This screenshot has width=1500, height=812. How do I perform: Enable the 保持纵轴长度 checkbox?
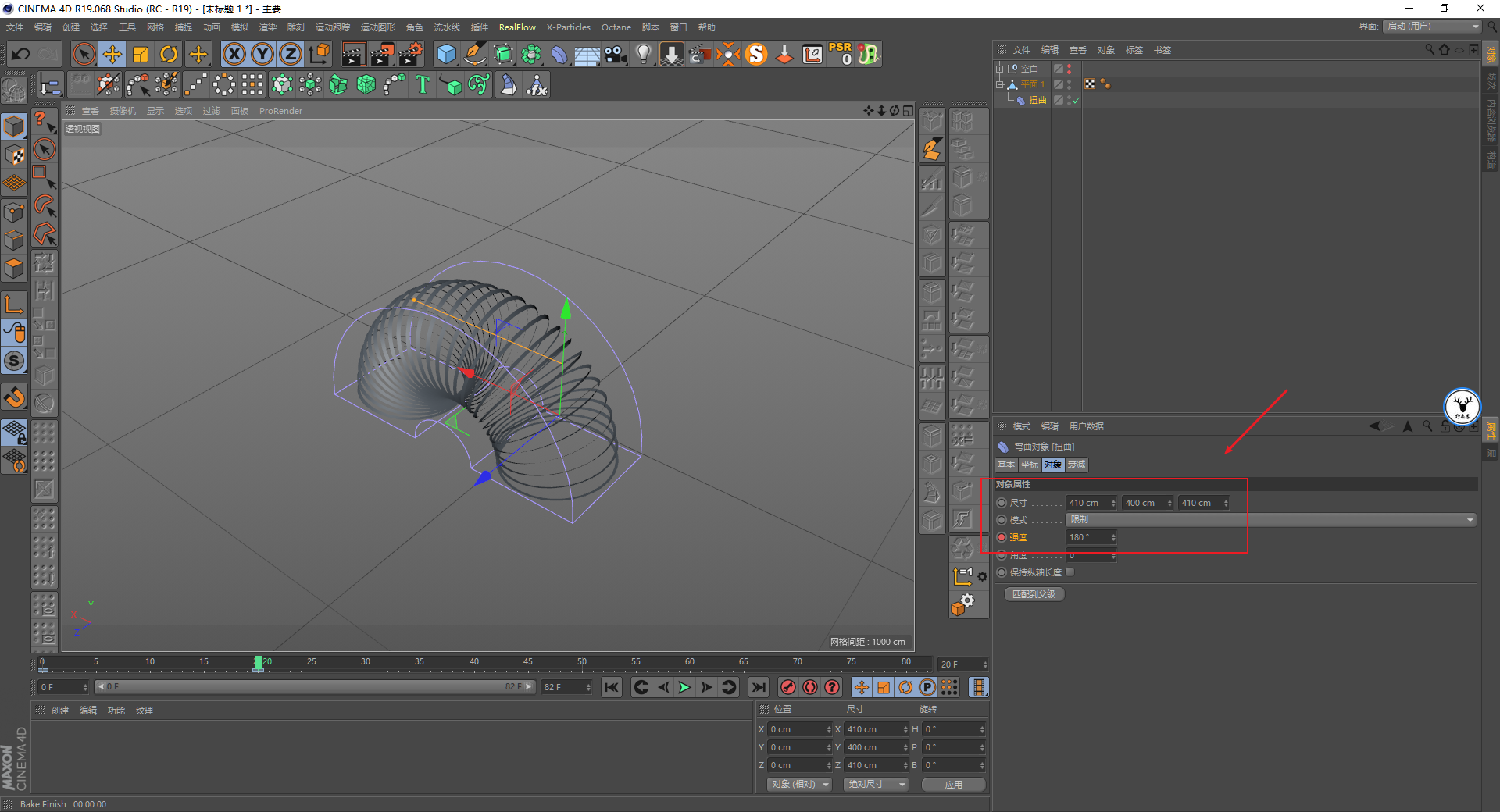(1070, 572)
